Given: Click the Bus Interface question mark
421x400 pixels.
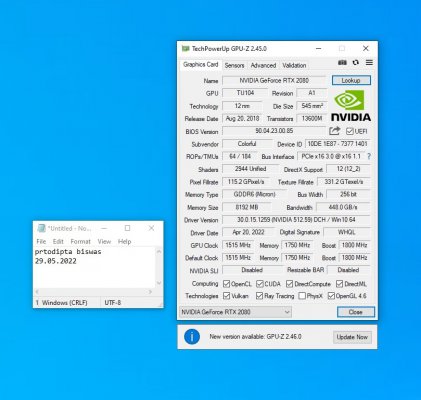Looking at the screenshot, I should 369,156.
